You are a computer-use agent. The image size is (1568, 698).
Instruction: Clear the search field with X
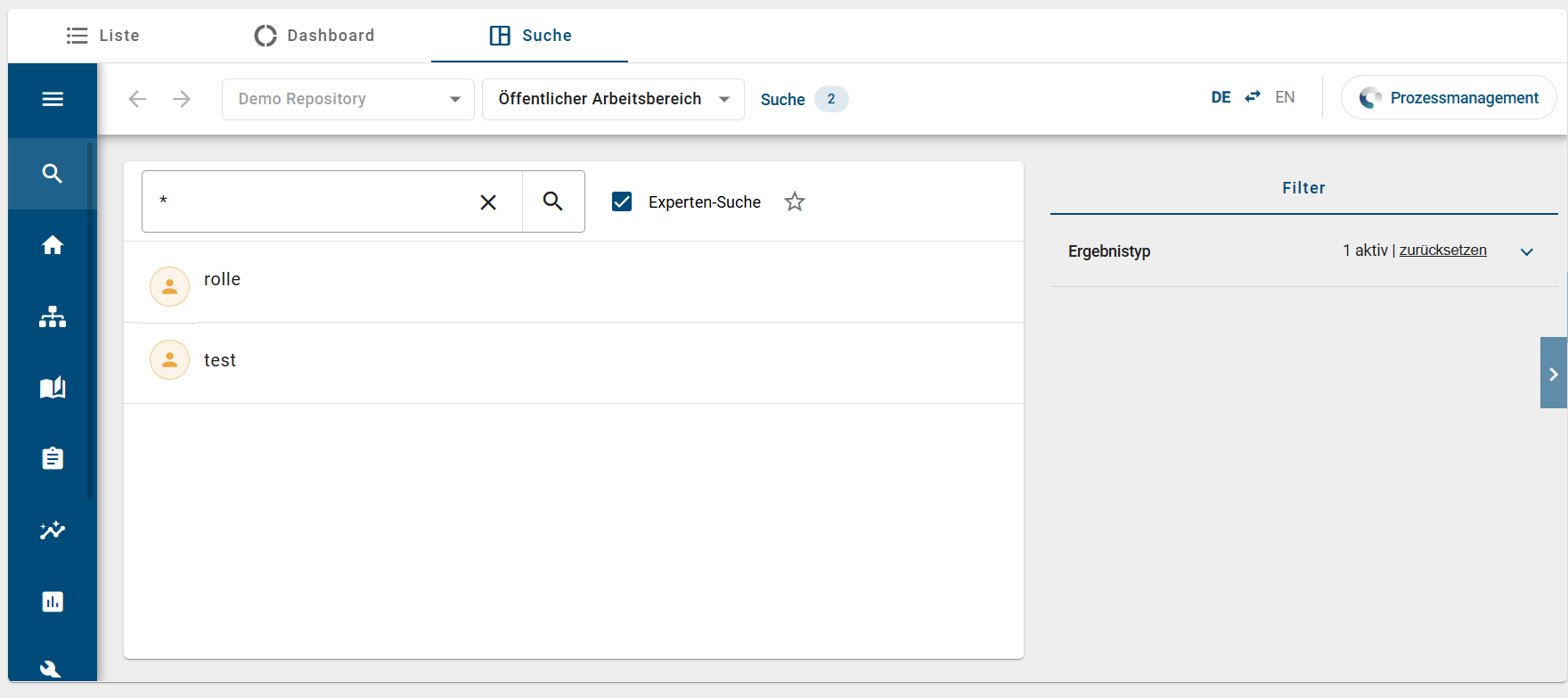point(488,202)
